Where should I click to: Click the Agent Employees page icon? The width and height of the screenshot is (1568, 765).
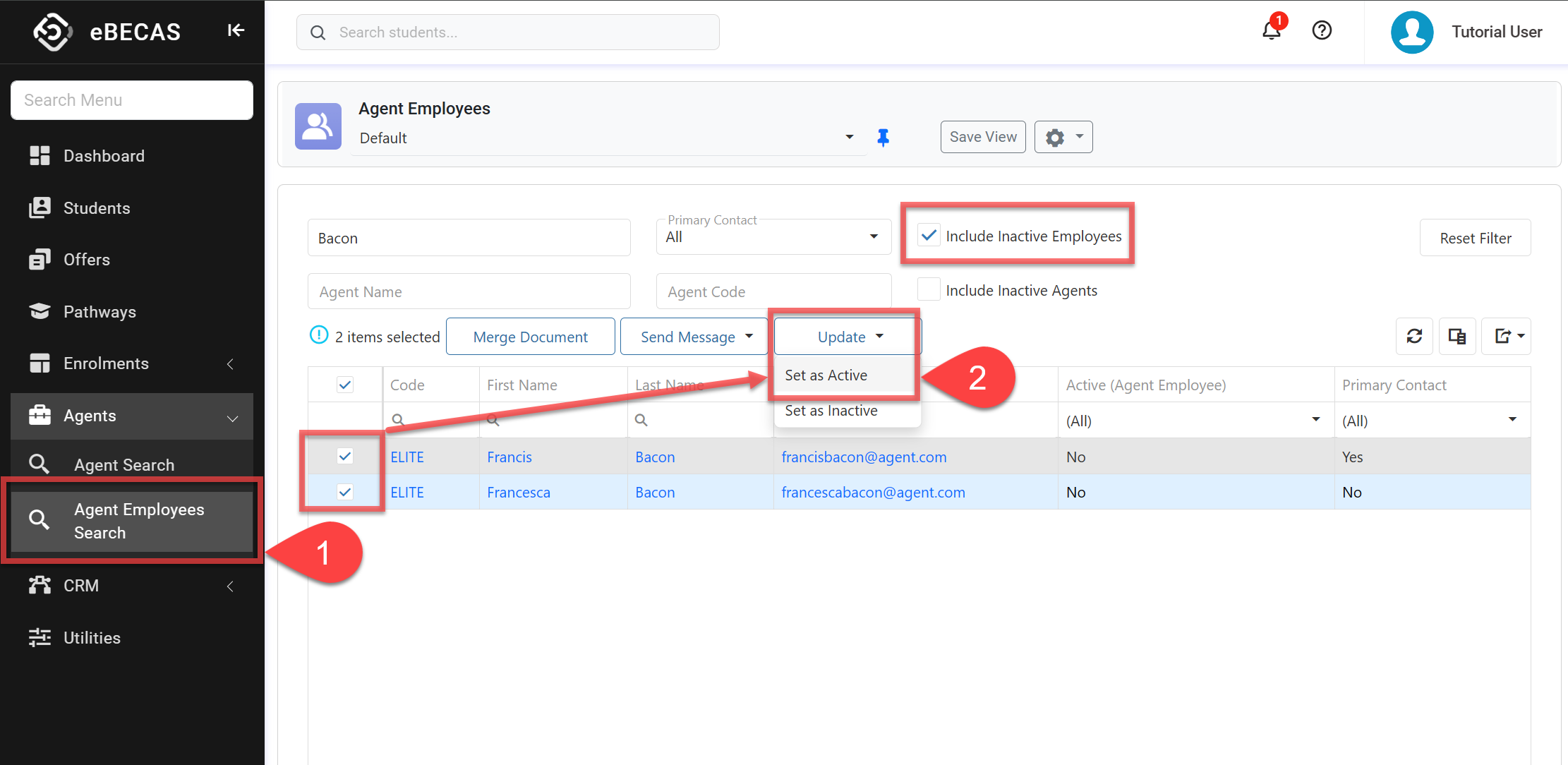pyautogui.click(x=318, y=126)
